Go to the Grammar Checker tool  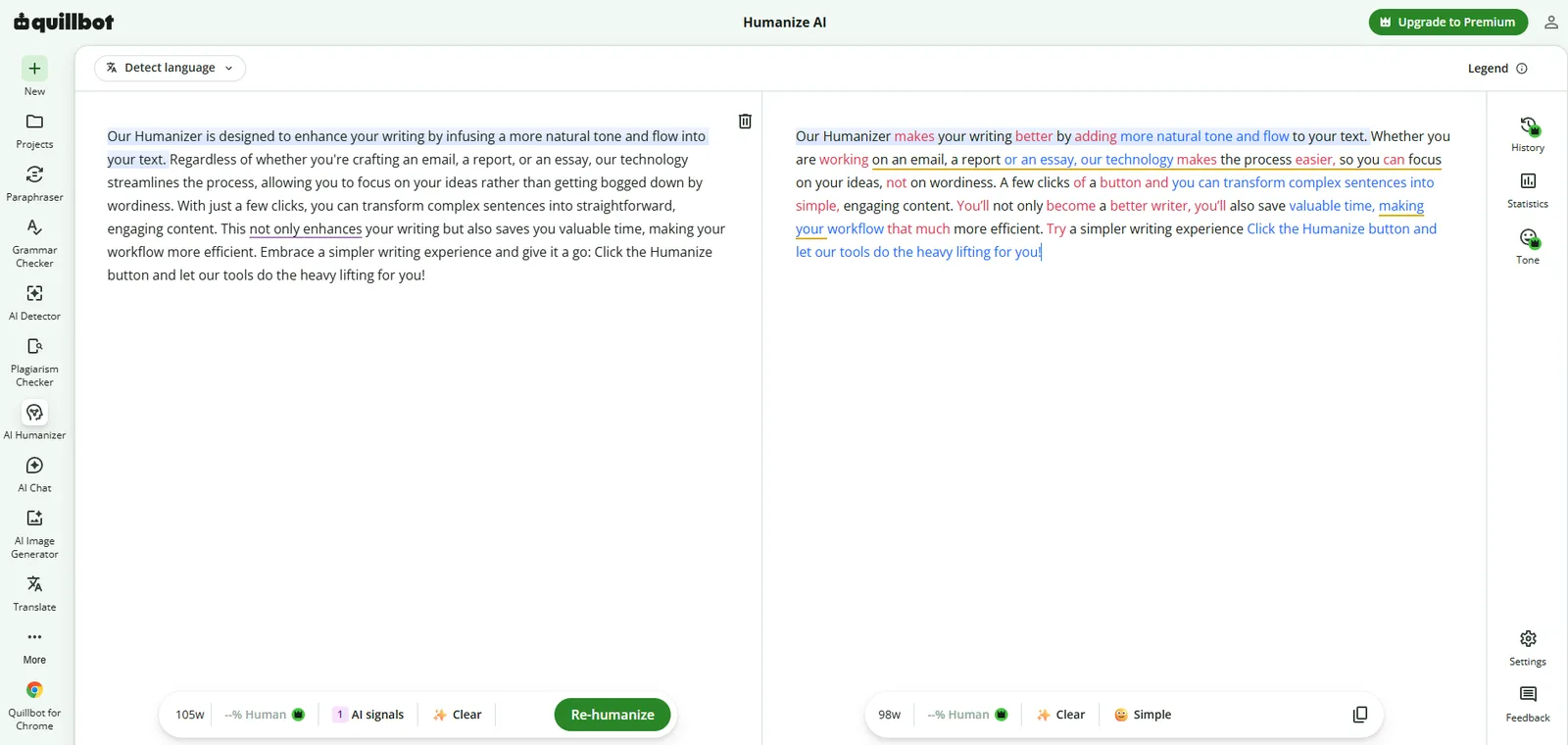(x=34, y=242)
